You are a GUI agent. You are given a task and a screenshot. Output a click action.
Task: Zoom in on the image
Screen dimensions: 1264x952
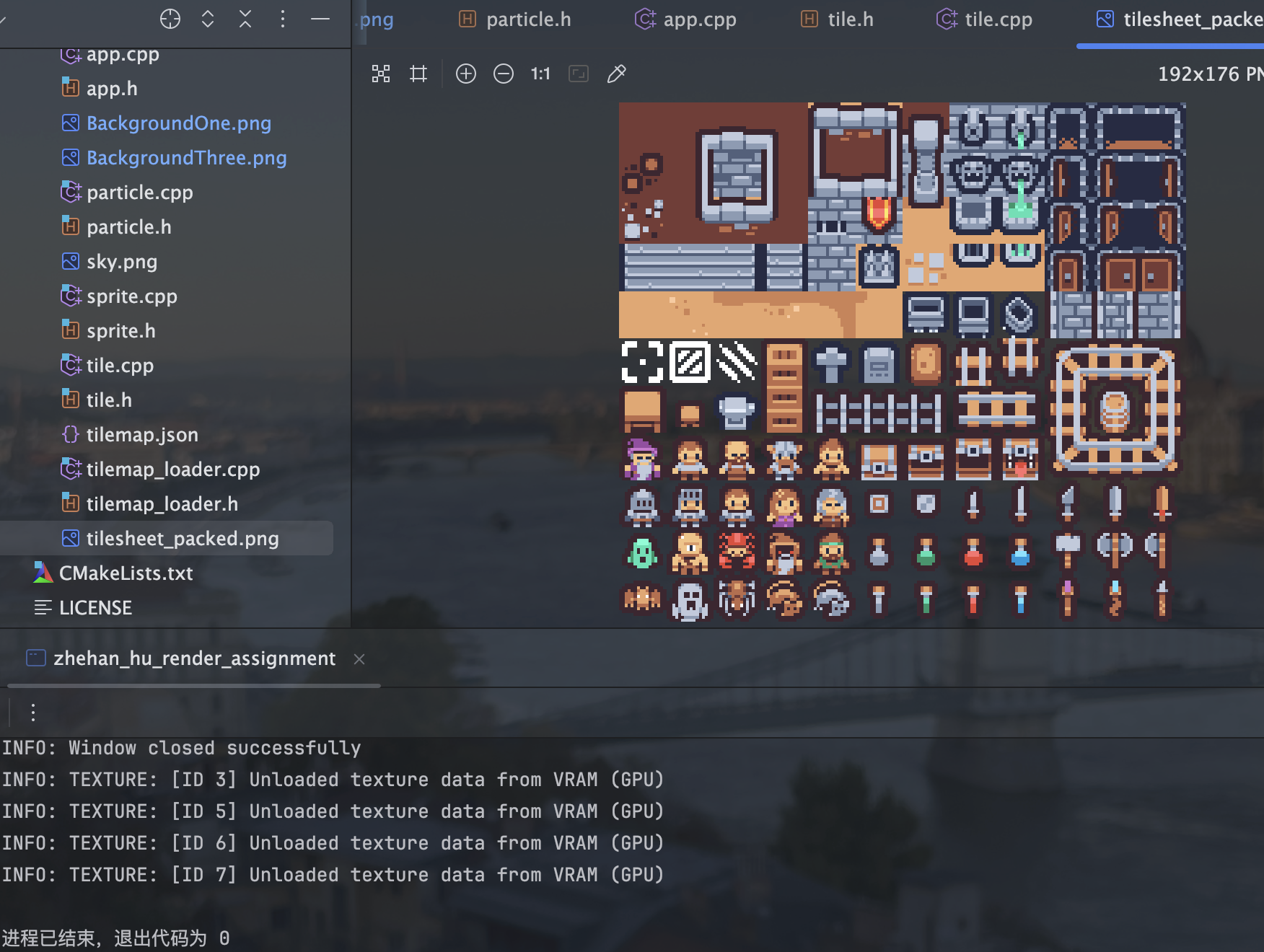(466, 74)
